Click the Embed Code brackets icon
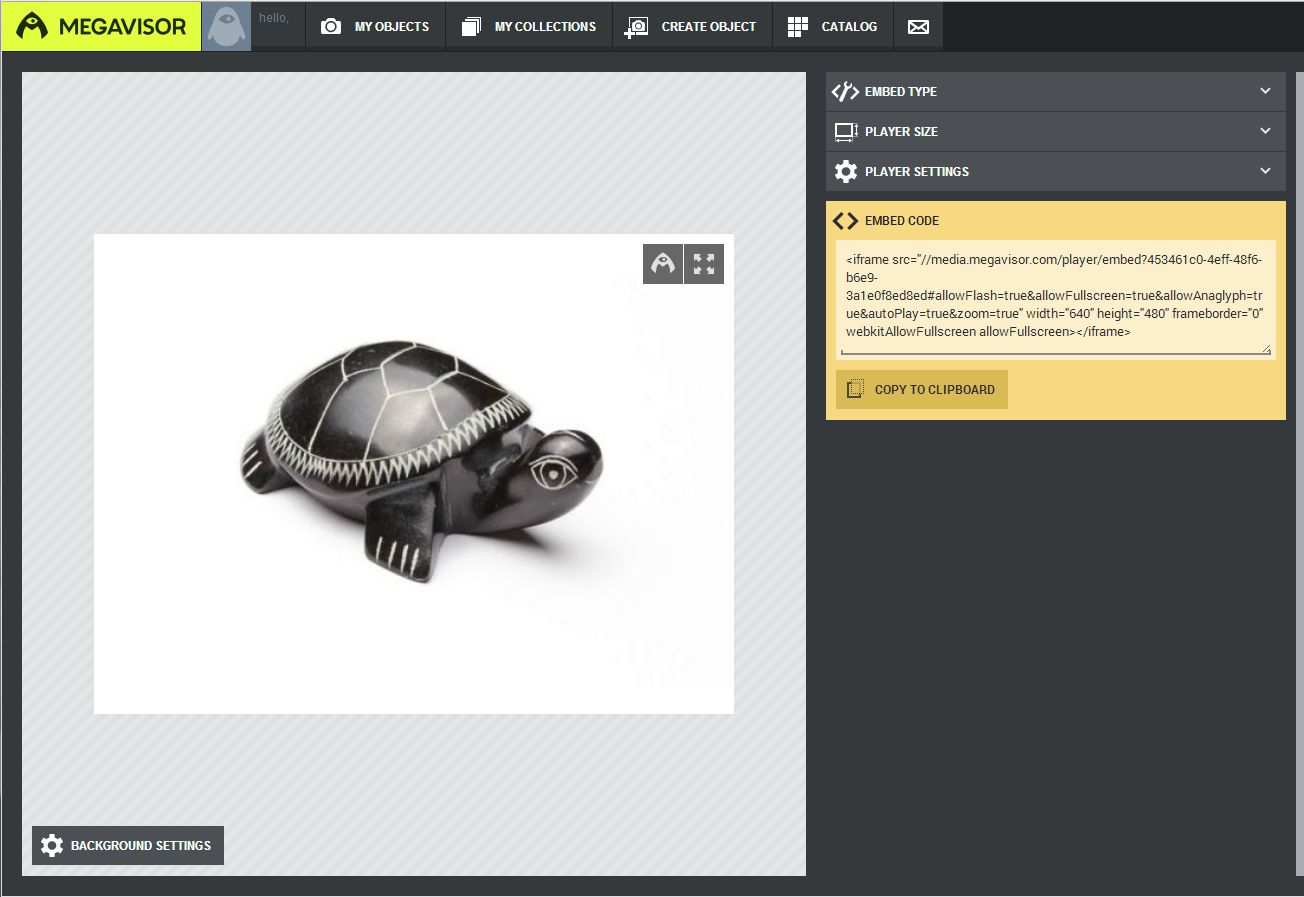The height and width of the screenshot is (897, 1304). click(x=846, y=221)
